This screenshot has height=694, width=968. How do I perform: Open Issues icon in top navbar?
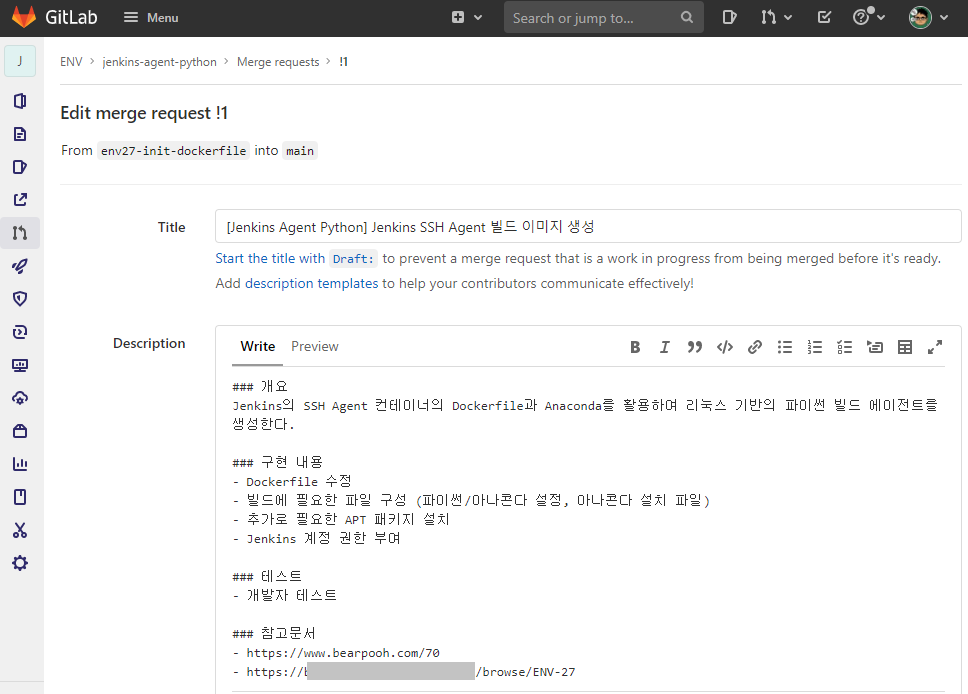pyautogui.click(x=729, y=18)
